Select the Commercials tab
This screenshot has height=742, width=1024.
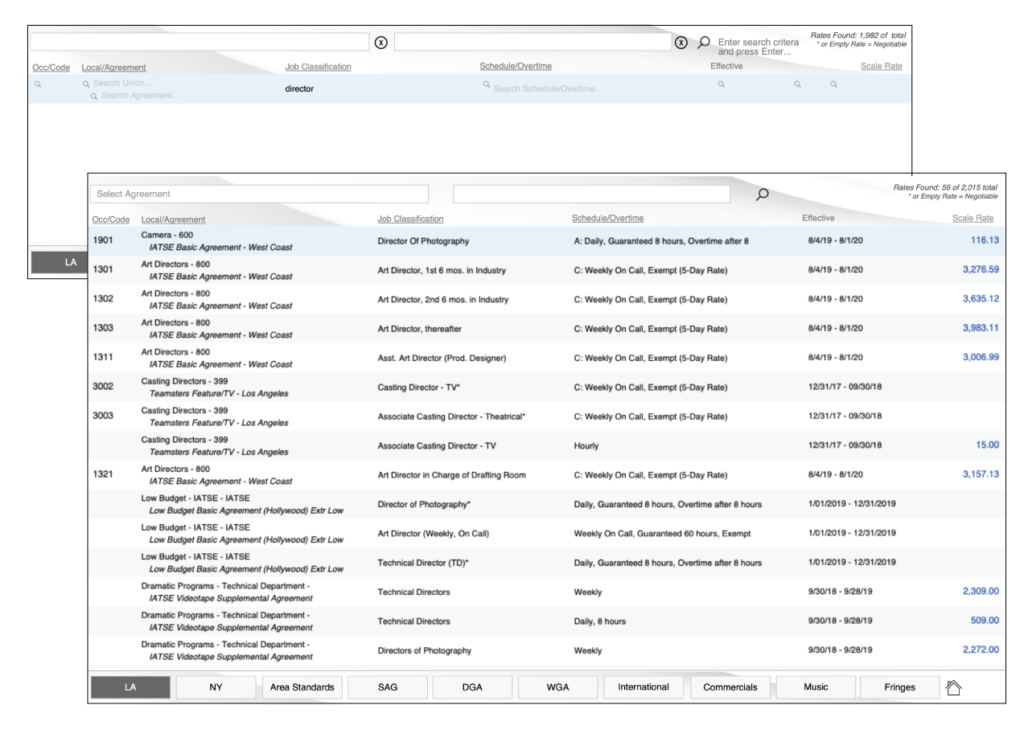(730, 687)
